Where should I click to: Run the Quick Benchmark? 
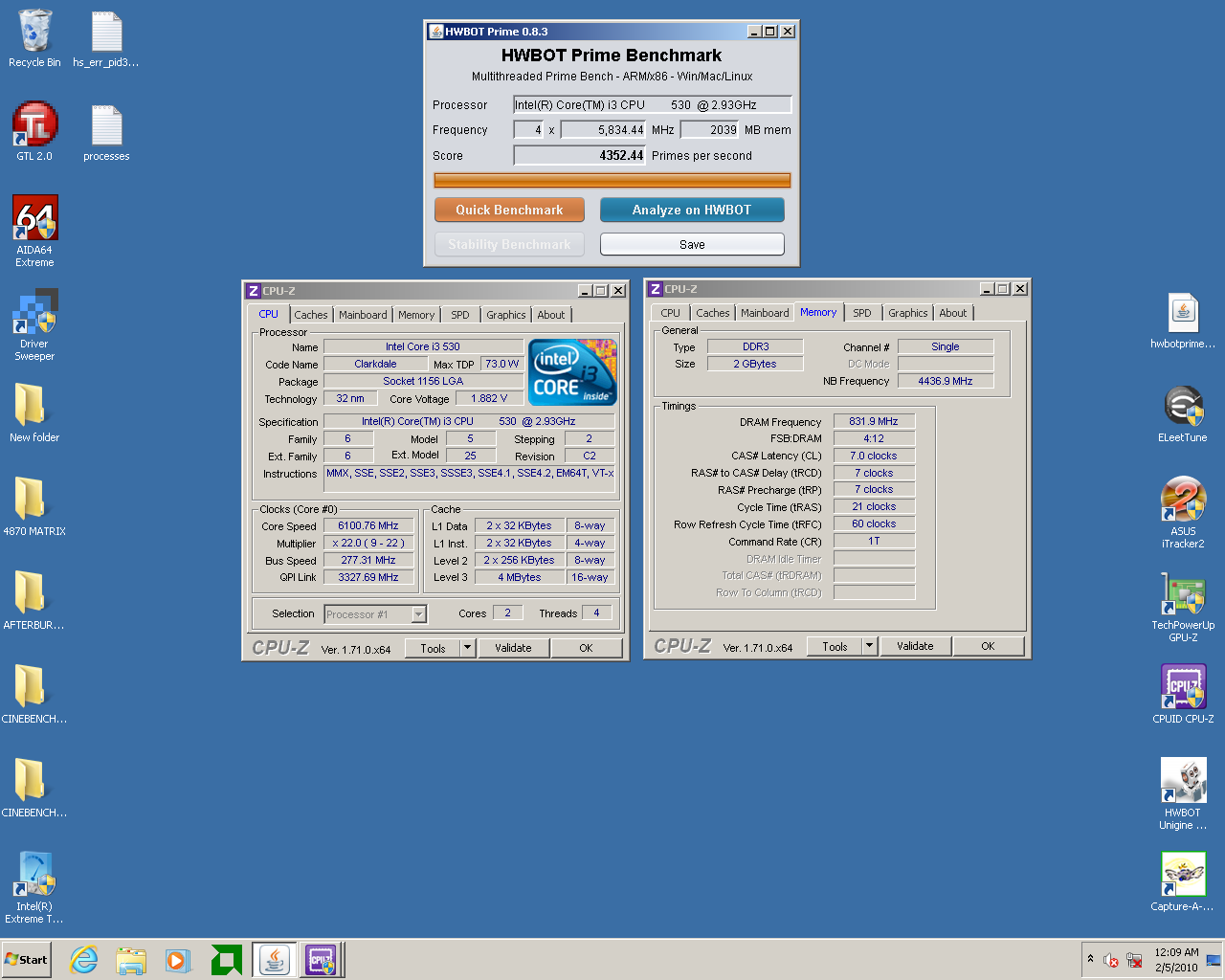pyautogui.click(x=509, y=210)
